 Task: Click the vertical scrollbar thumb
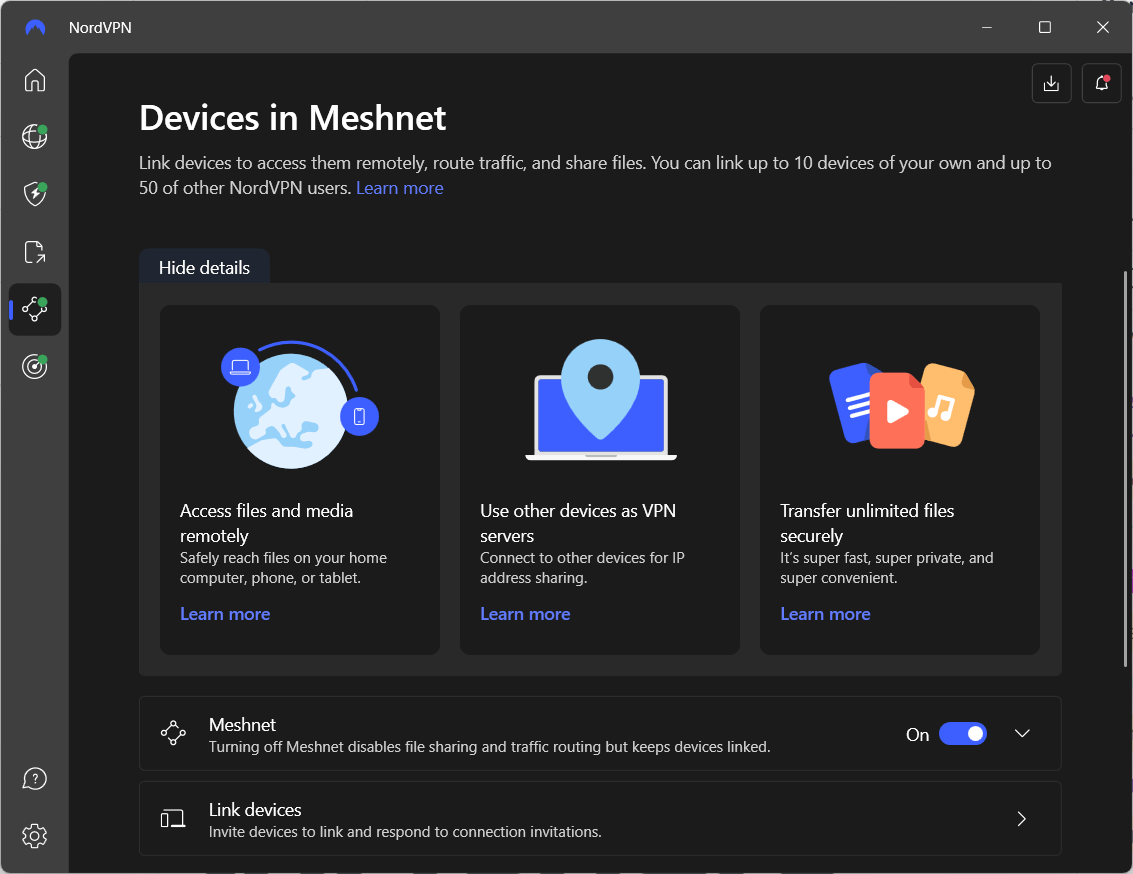coord(1126,468)
